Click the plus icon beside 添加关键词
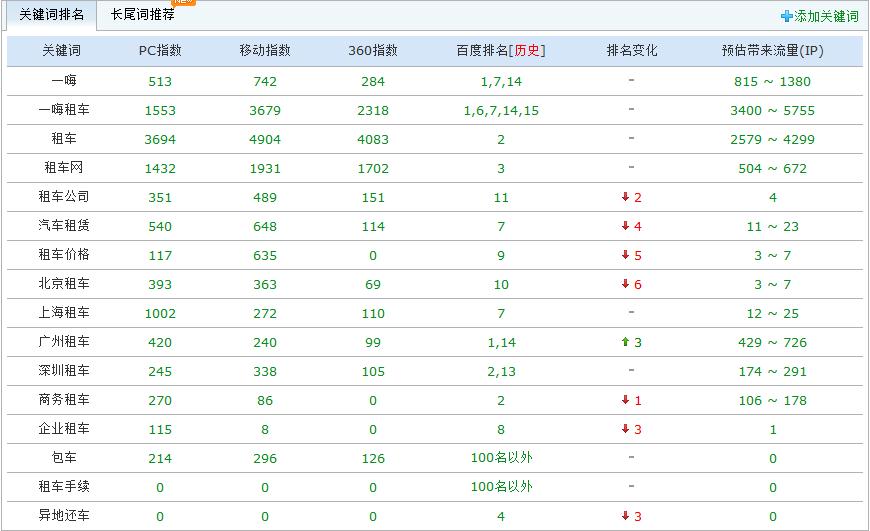The image size is (870, 531). pos(787,17)
